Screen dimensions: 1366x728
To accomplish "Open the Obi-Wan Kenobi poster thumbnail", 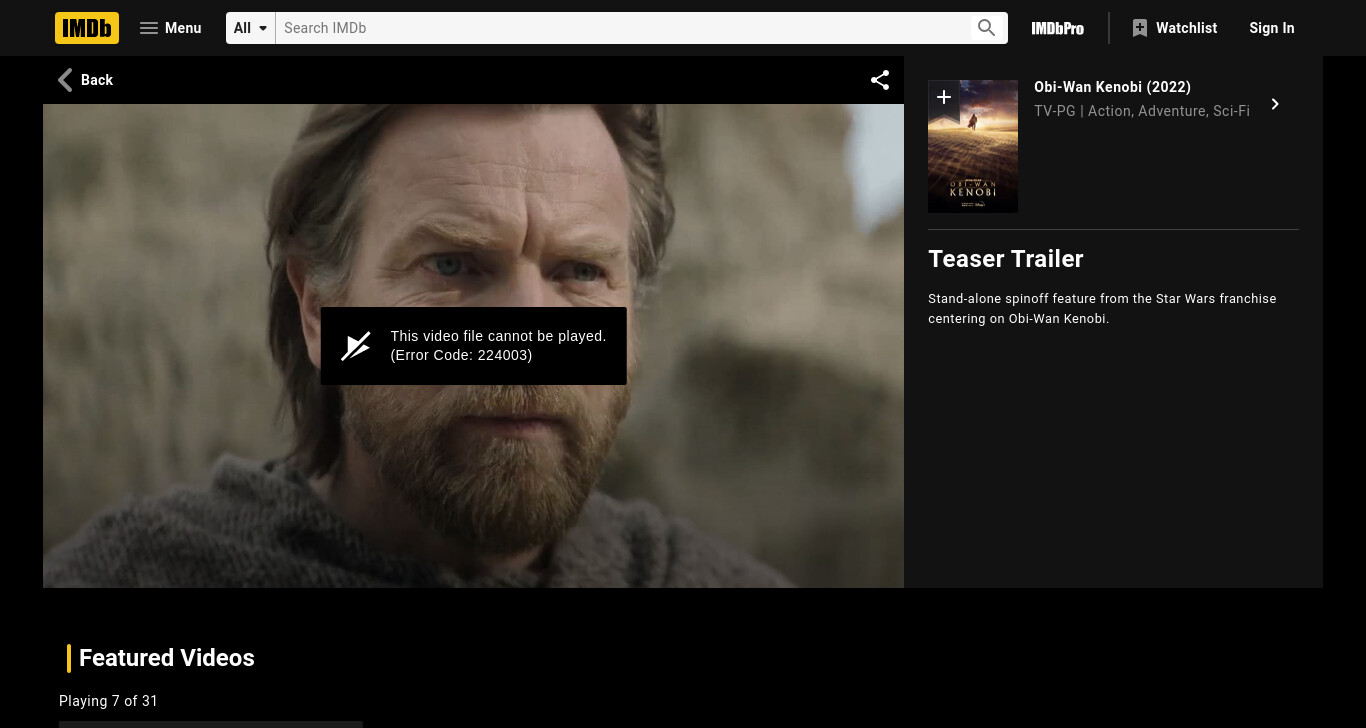I will (x=973, y=146).
